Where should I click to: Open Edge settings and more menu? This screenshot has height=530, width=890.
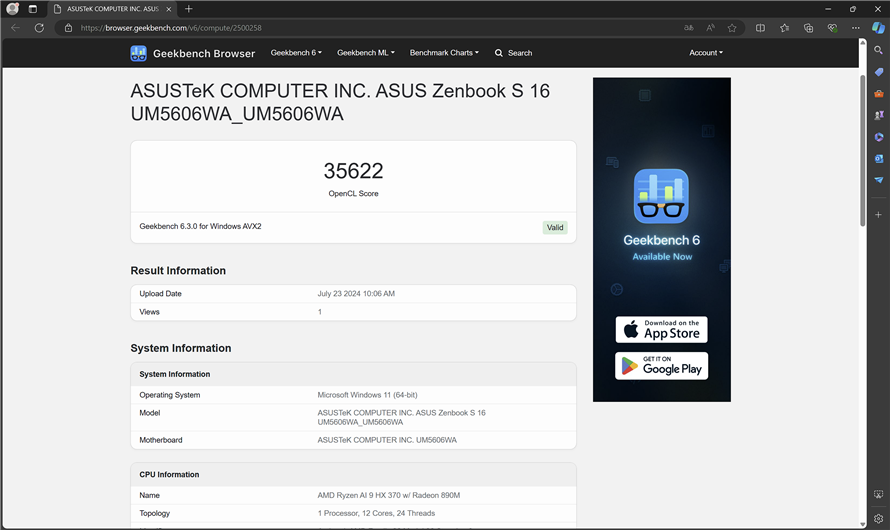[x=855, y=28]
